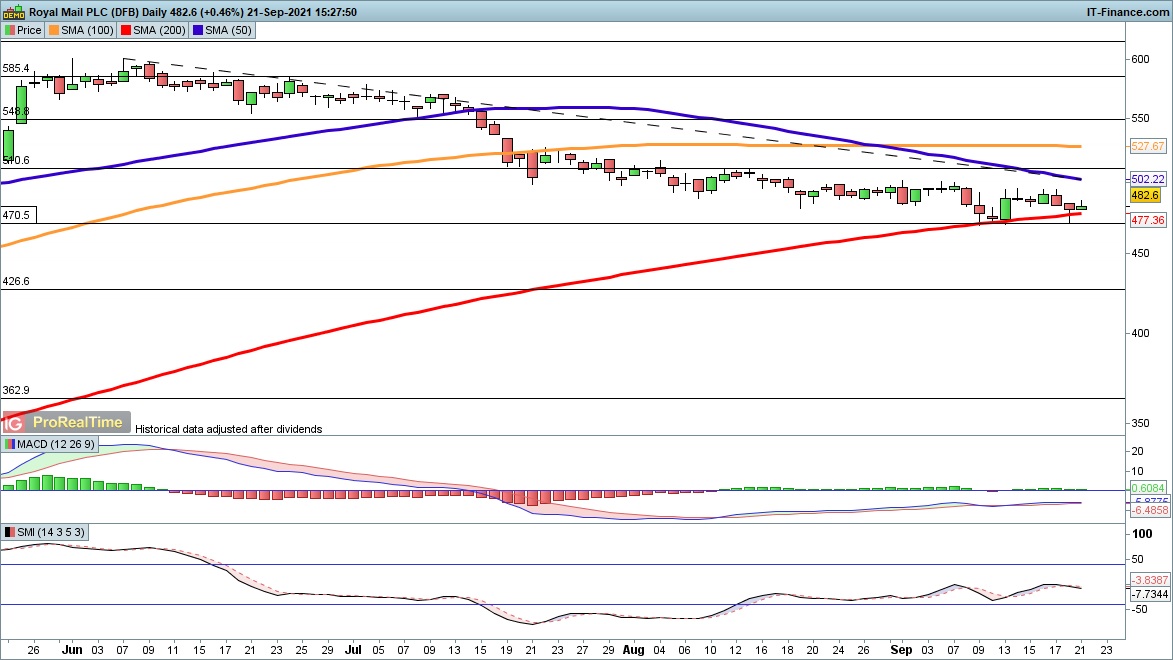Image resolution: width=1173 pixels, height=660 pixels.
Task: Open the SMA (50) indicator settings
Action: 223,30
